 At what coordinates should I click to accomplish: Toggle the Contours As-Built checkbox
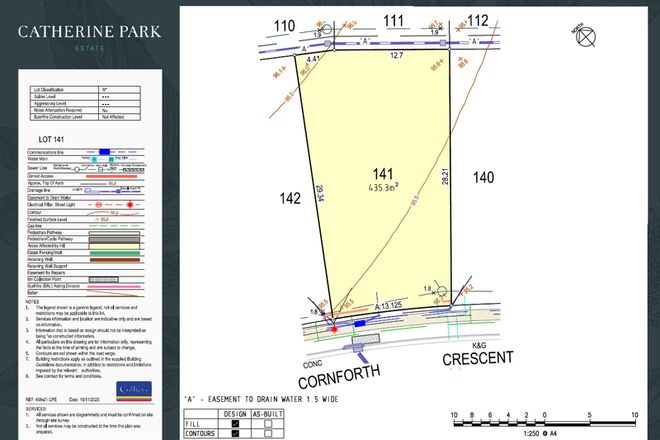coord(269,434)
